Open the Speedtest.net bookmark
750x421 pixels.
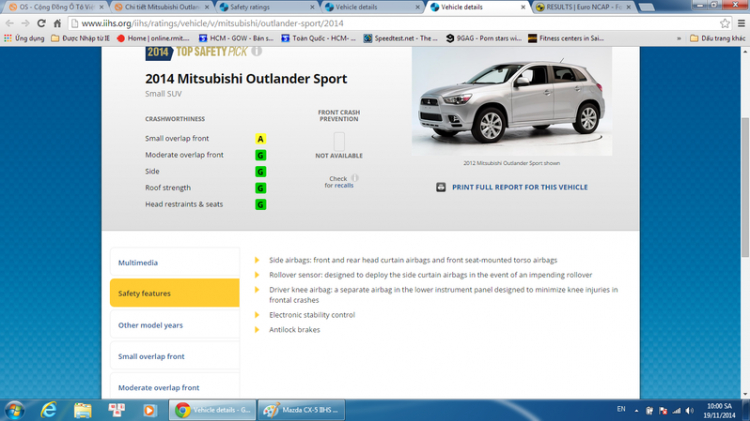click(400, 38)
